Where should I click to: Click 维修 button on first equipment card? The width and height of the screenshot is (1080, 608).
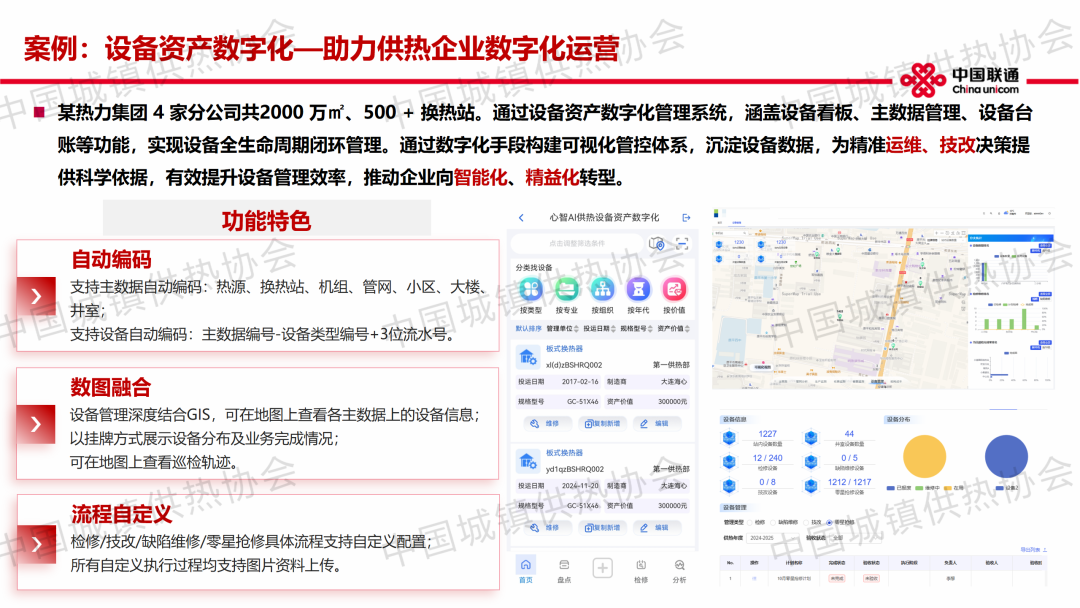pyautogui.click(x=545, y=423)
